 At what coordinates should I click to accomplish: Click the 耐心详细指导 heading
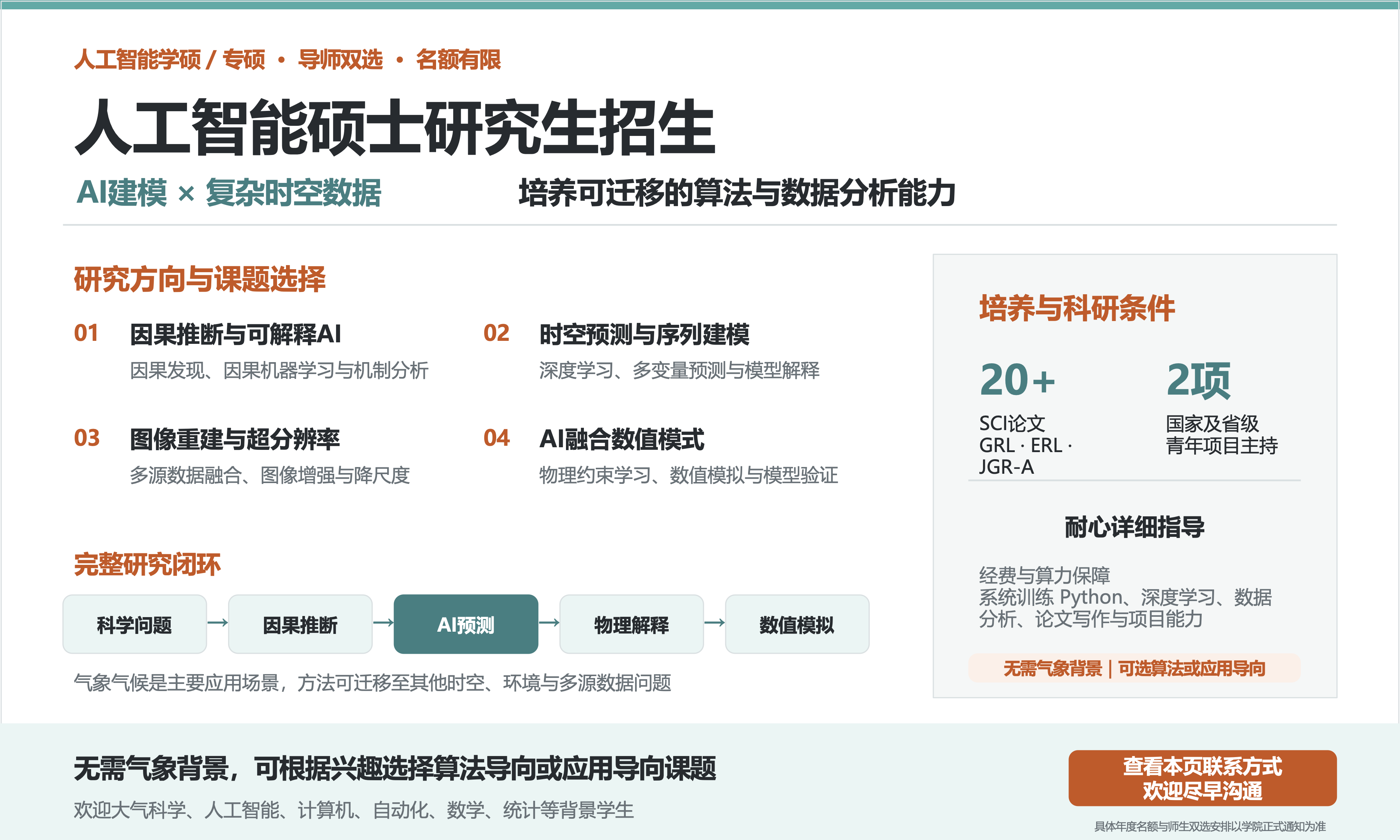coord(1135,526)
